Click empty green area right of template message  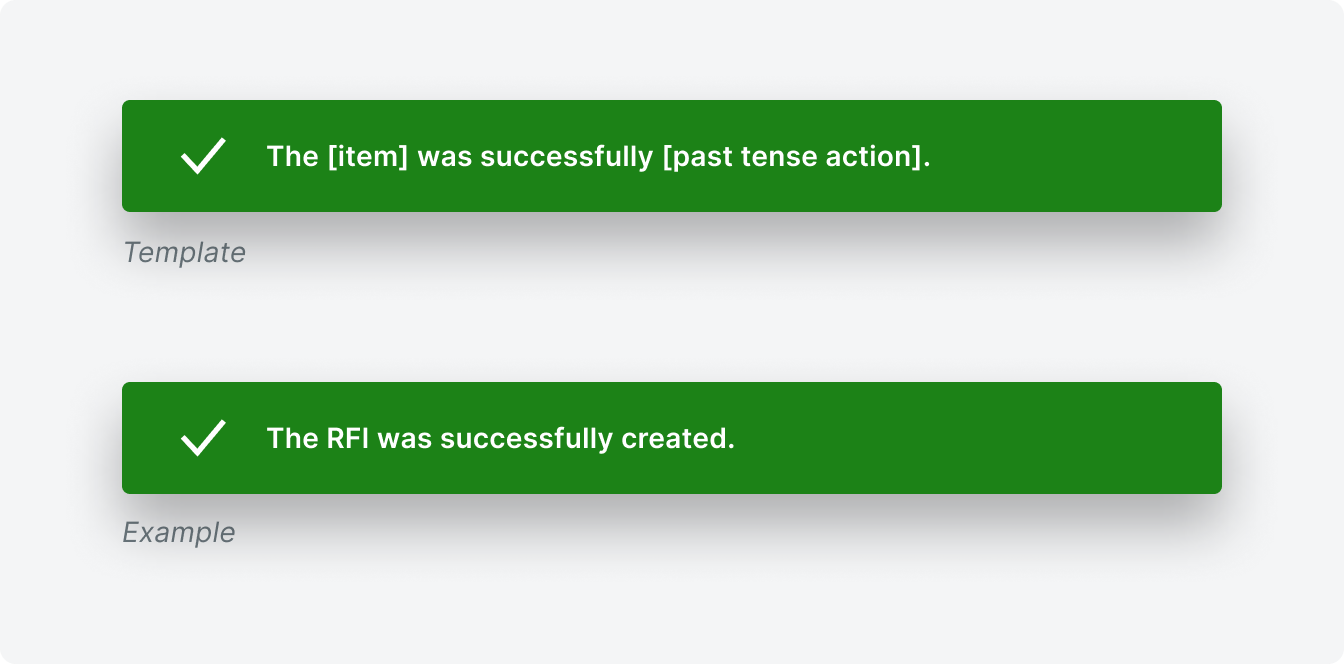pos(1075,156)
